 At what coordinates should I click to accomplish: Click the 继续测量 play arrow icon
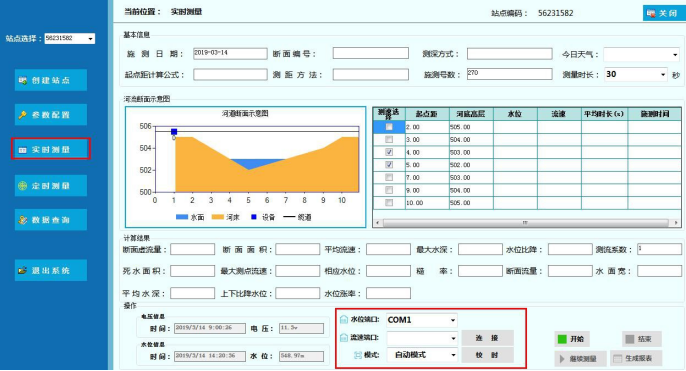coord(562,359)
